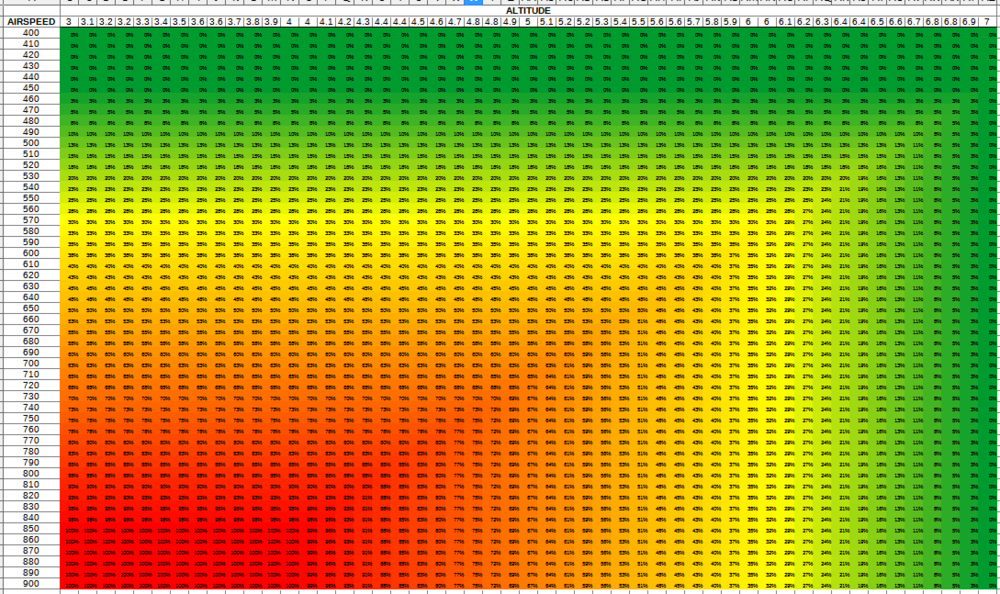The height and width of the screenshot is (594, 1000).
Task: Select airspeed row label 770
Action: [31, 440]
